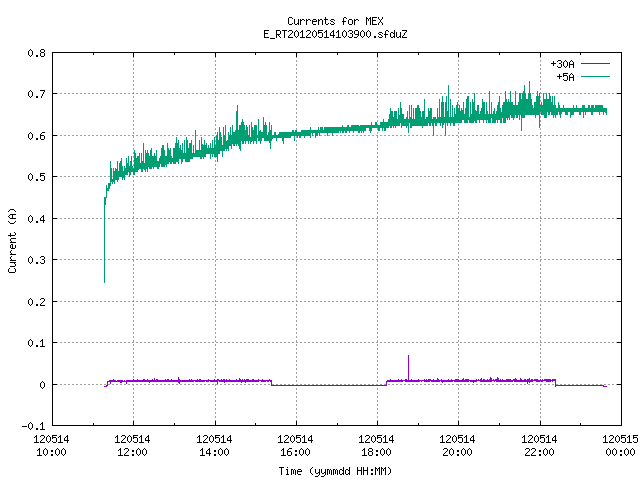The height and width of the screenshot is (480, 640).
Task: Click the 120514 16:00 time label
Action: [295, 446]
